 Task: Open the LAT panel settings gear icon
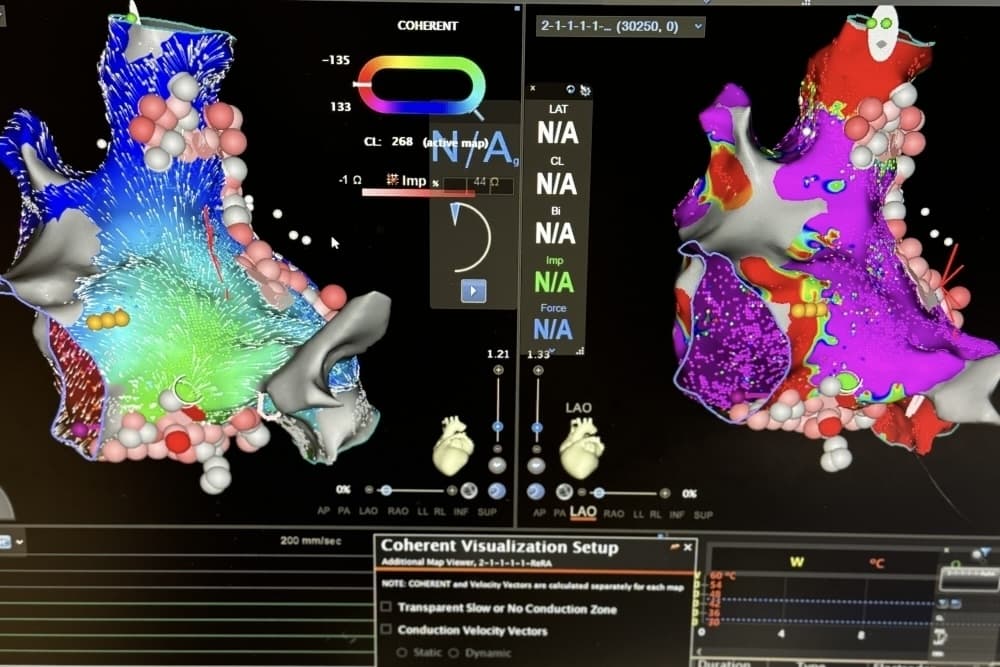(x=585, y=90)
